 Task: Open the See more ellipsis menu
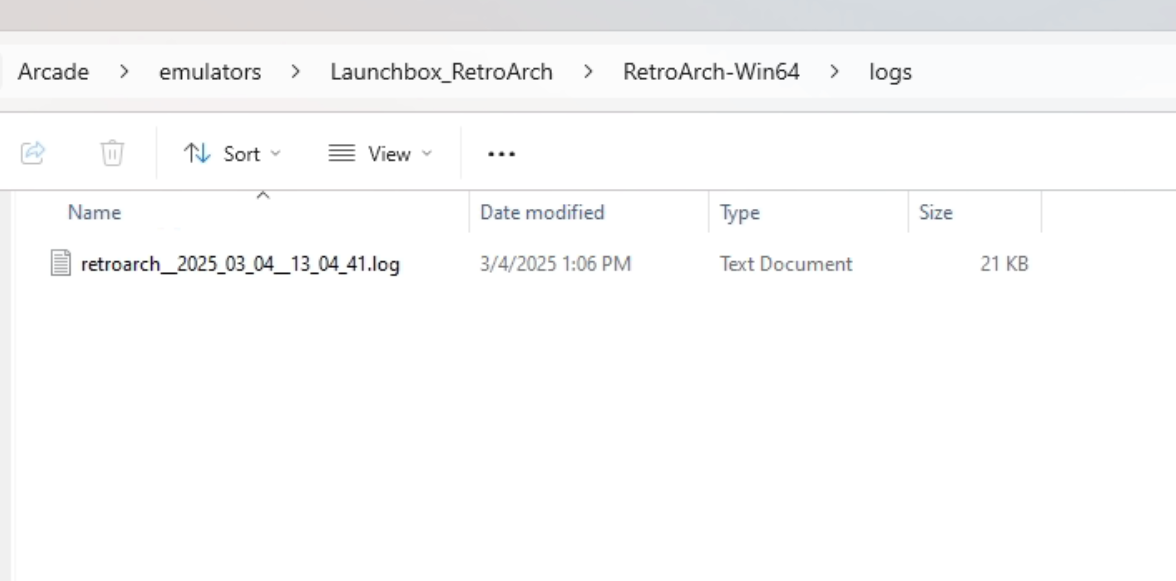tap(501, 154)
